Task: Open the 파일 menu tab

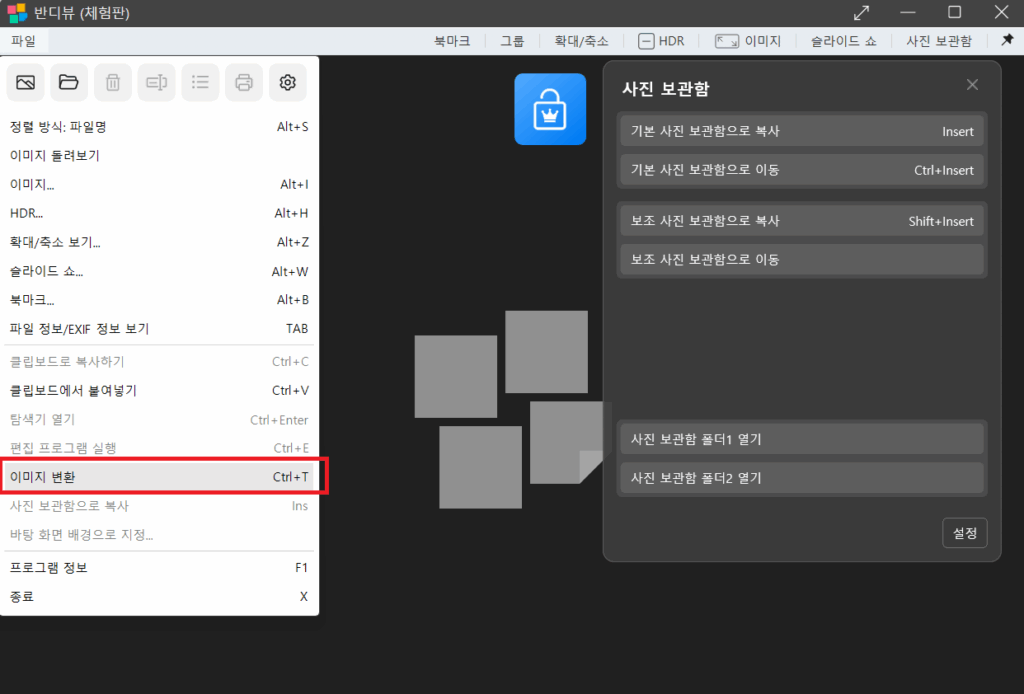Action: (x=23, y=41)
